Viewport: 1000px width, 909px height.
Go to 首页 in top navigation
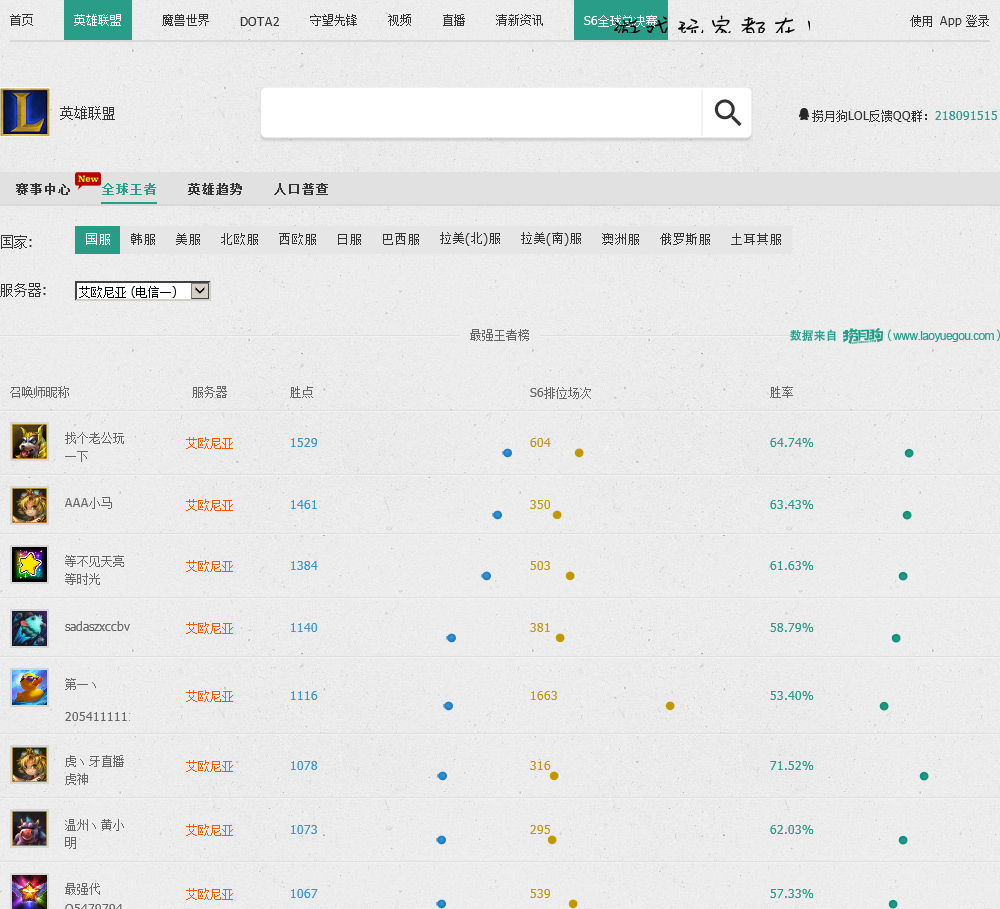pos(22,20)
